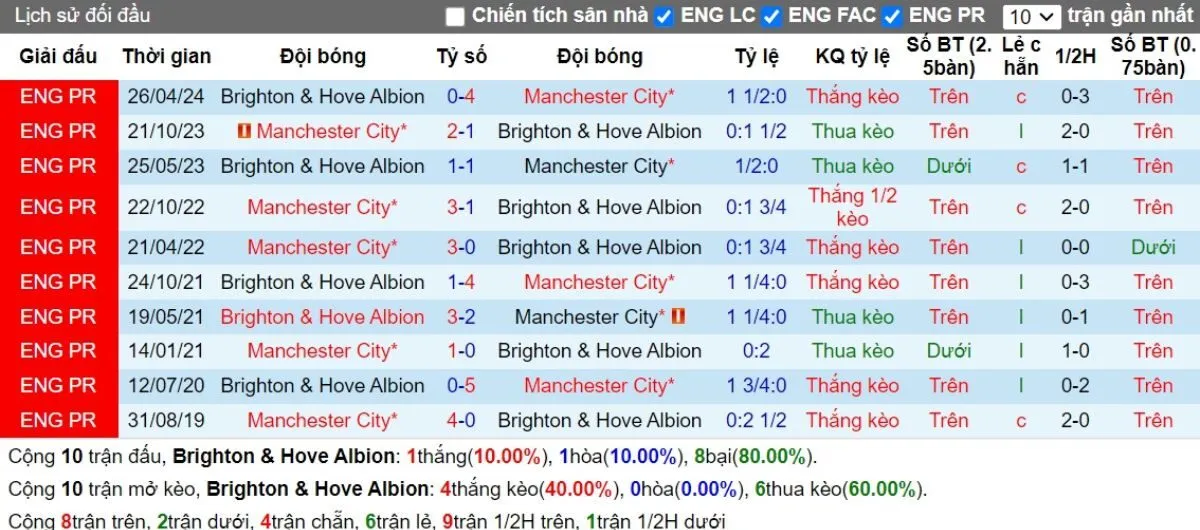Toggle the ENG PR filter checkbox
The image size is (1200, 530).
click(x=893, y=16)
